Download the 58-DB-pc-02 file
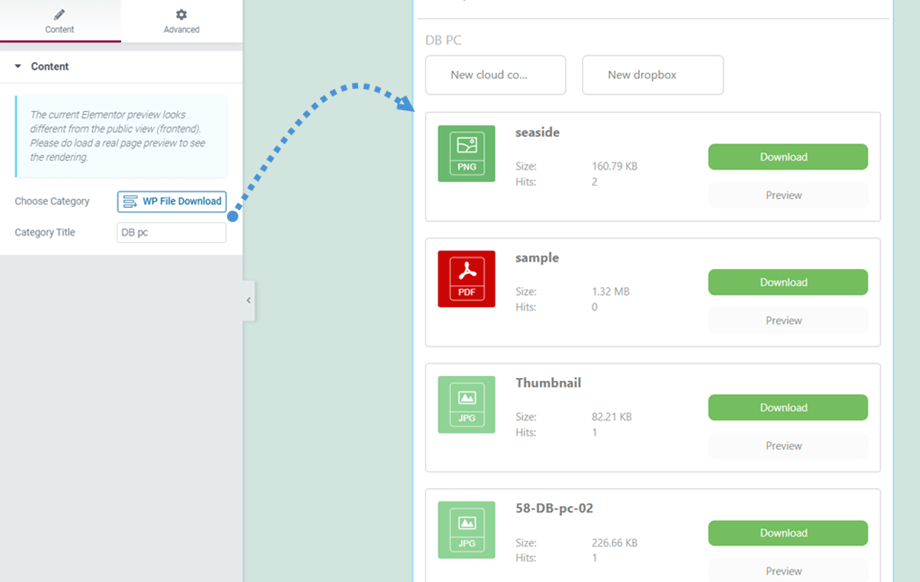The image size is (920, 582). (x=787, y=533)
